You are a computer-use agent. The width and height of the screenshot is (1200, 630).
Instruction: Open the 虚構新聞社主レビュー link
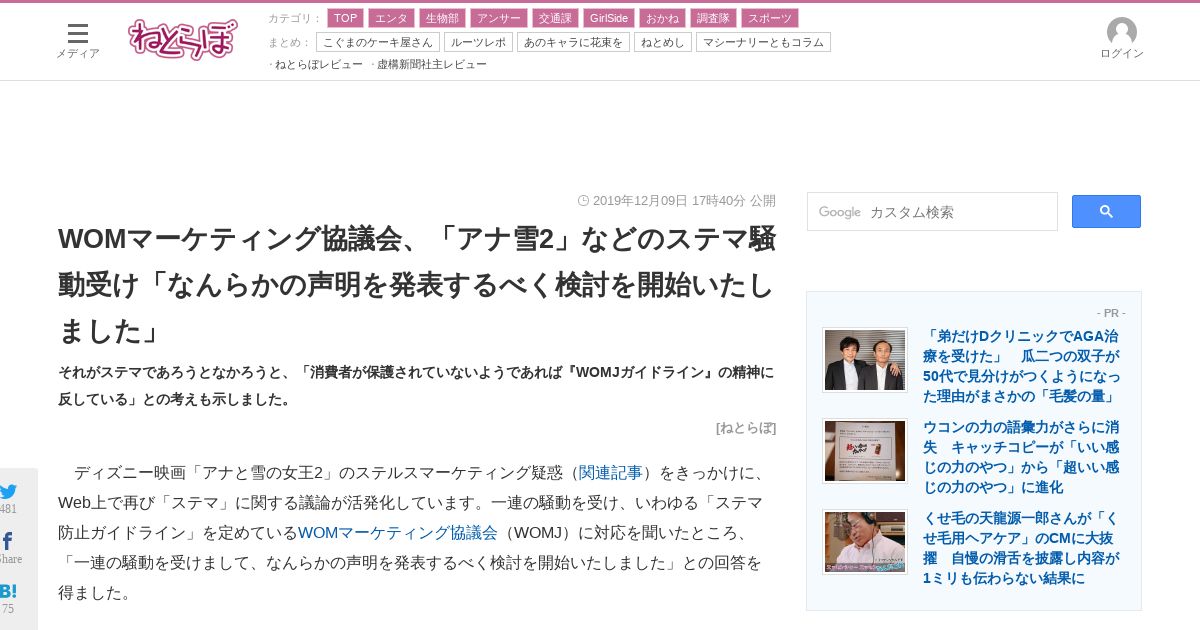coord(432,64)
